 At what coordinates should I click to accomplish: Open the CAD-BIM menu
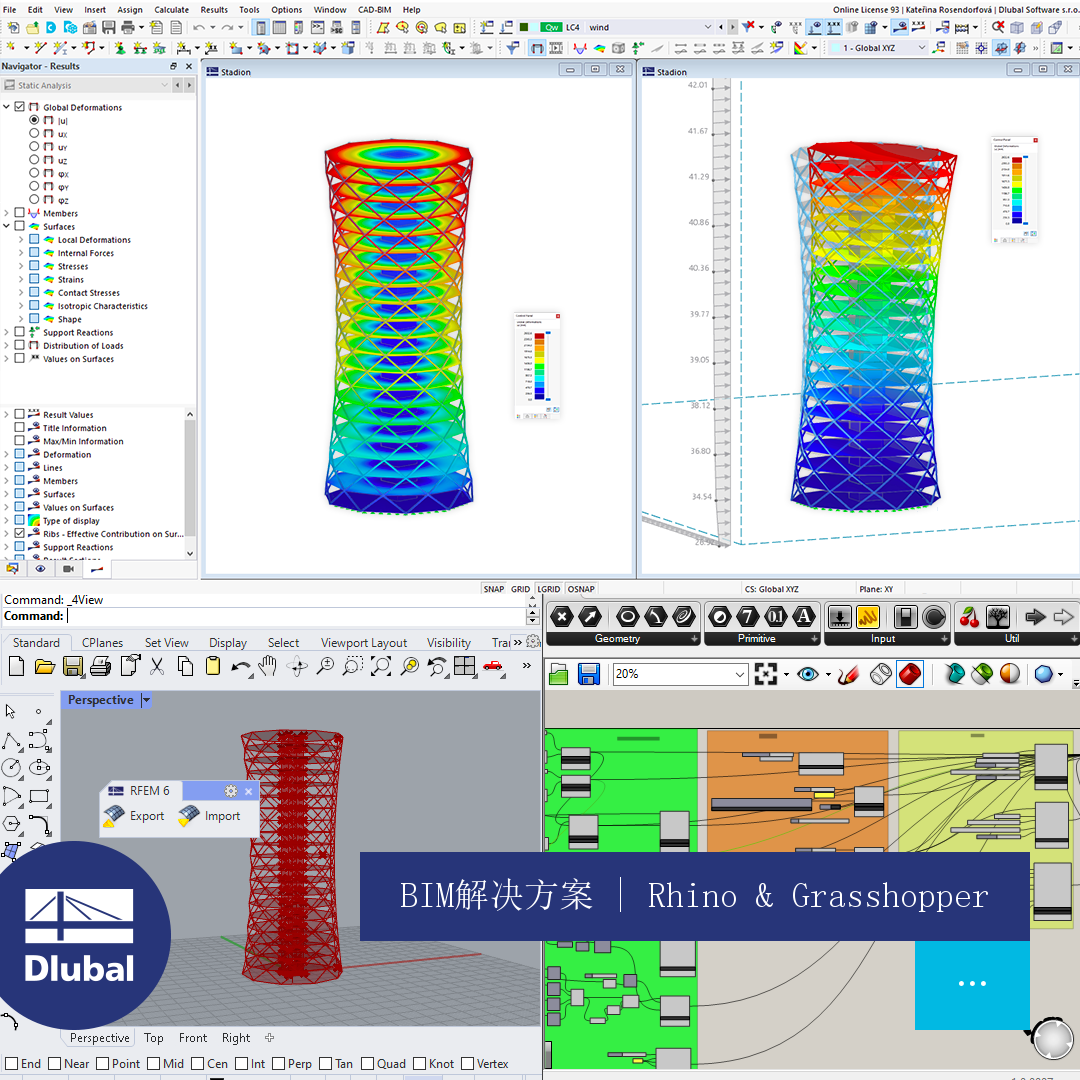coord(375,10)
